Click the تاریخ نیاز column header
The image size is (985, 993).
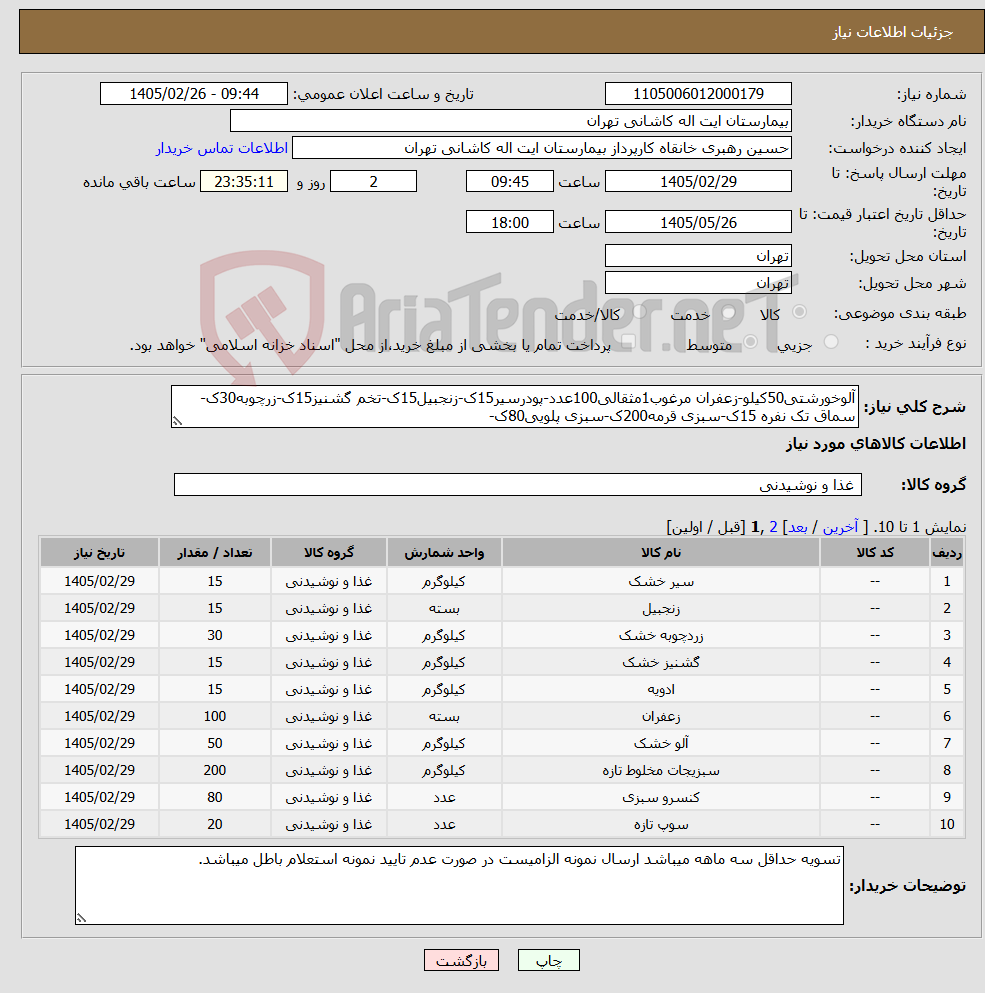click(x=99, y=552)
